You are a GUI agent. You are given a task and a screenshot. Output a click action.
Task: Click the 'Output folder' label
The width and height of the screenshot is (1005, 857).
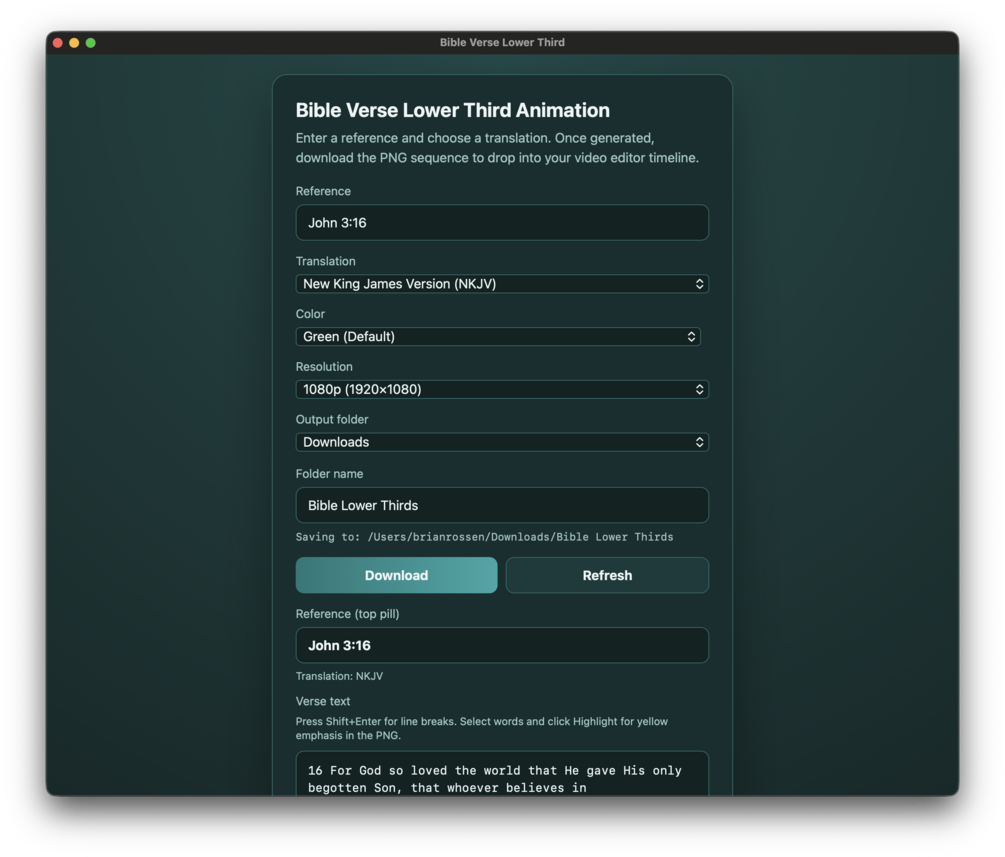(332, 419)
